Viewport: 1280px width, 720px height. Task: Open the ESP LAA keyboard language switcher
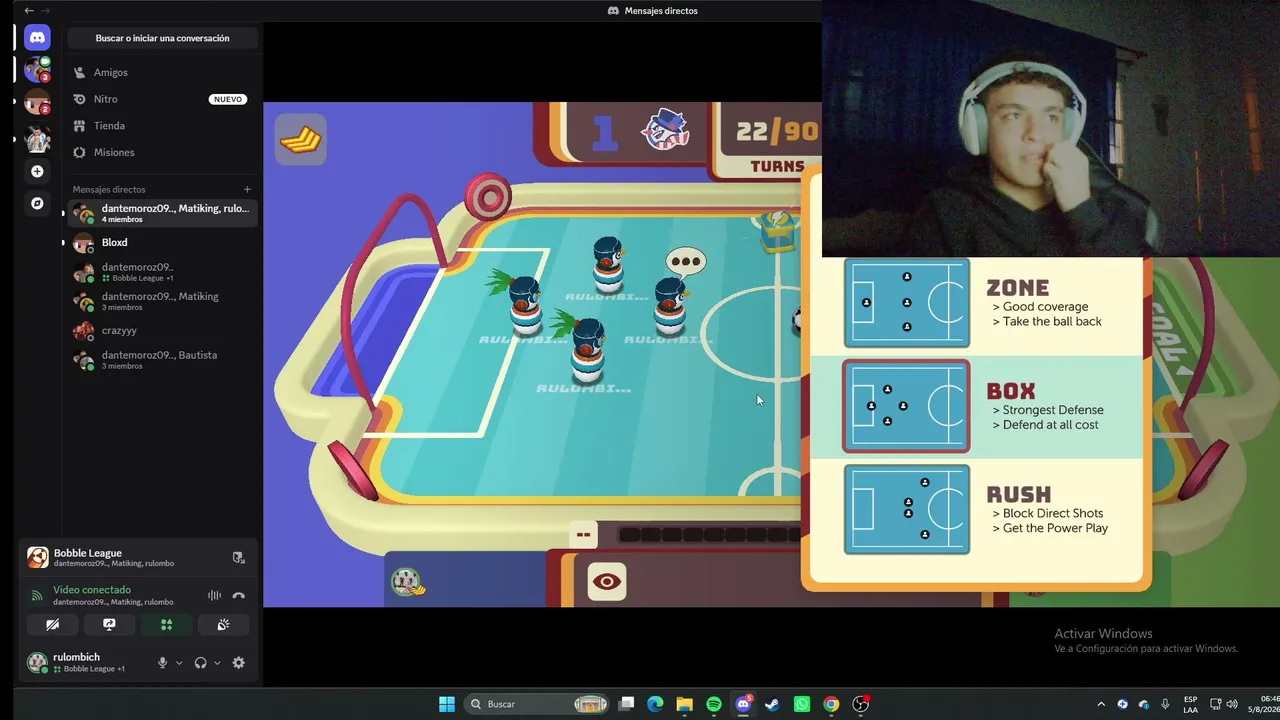click(x=1190, y=704)
